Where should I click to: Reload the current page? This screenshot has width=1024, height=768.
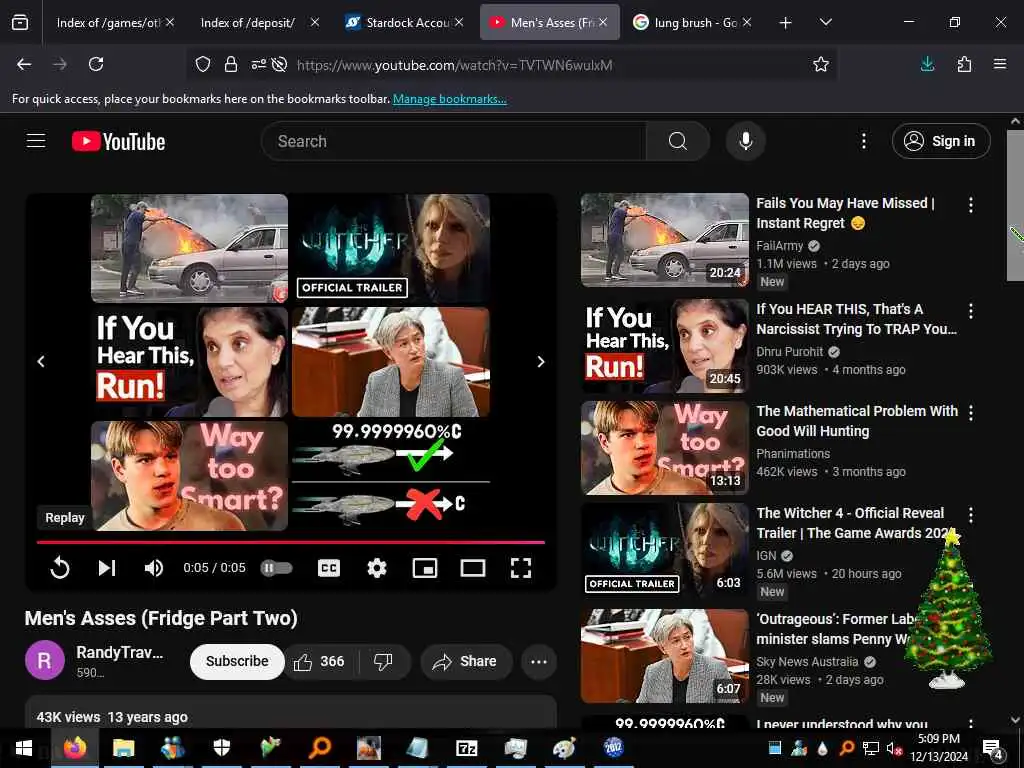[96, 64]
